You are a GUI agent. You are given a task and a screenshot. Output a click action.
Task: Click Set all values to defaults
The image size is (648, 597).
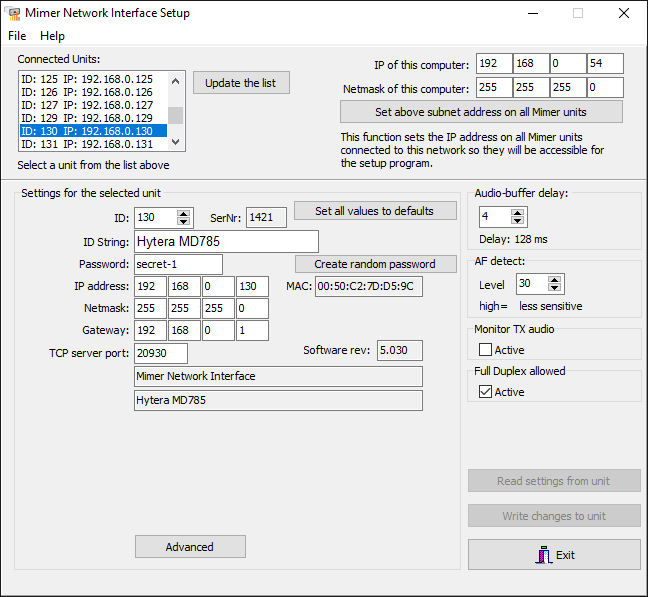[375, 211]
